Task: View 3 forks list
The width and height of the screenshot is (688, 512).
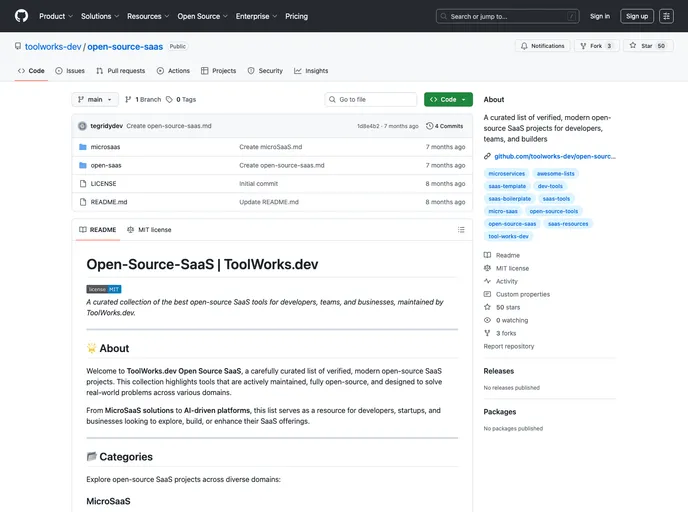Action: coord(500,333)
